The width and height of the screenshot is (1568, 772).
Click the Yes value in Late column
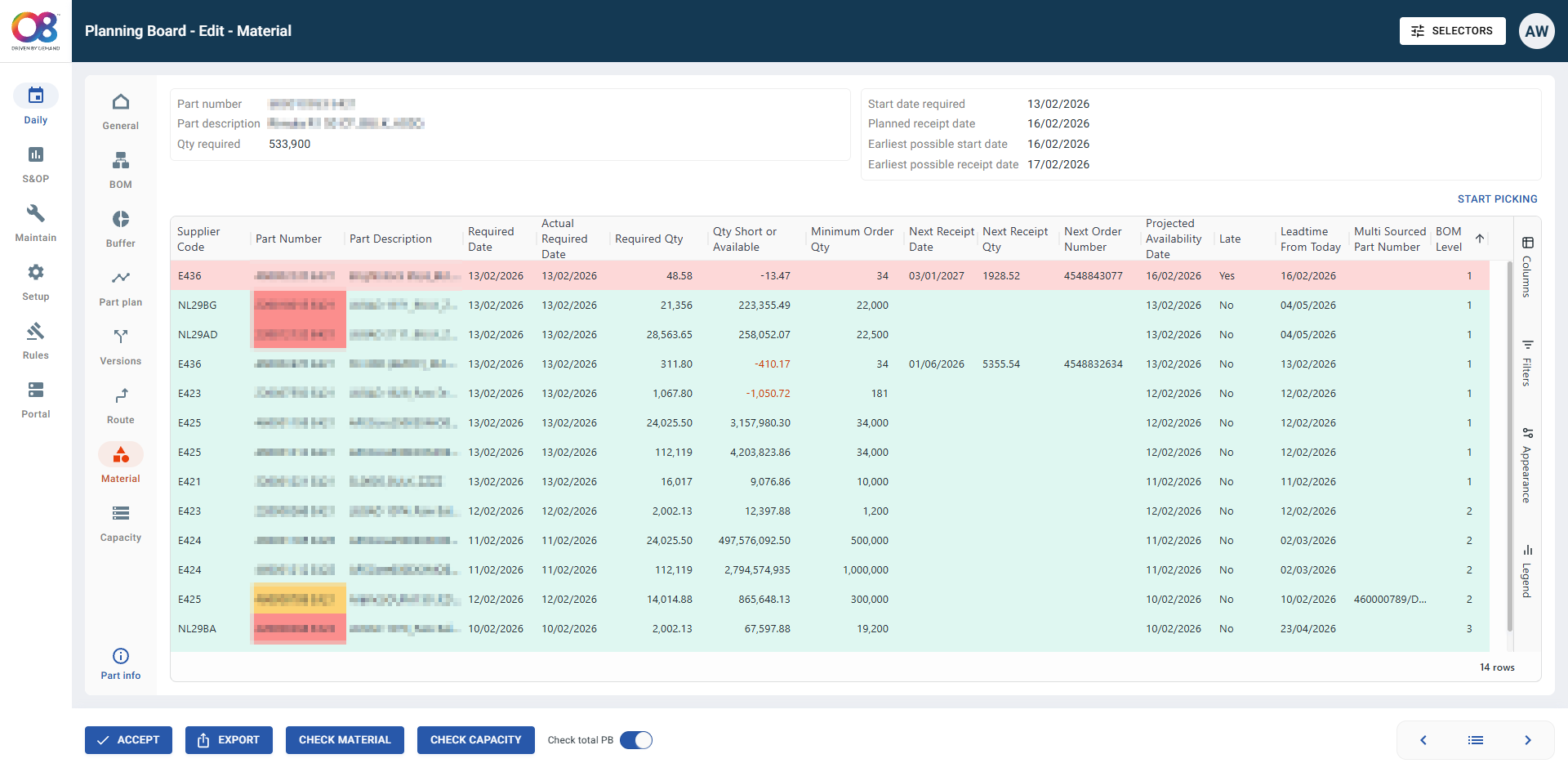point(1227,276)
